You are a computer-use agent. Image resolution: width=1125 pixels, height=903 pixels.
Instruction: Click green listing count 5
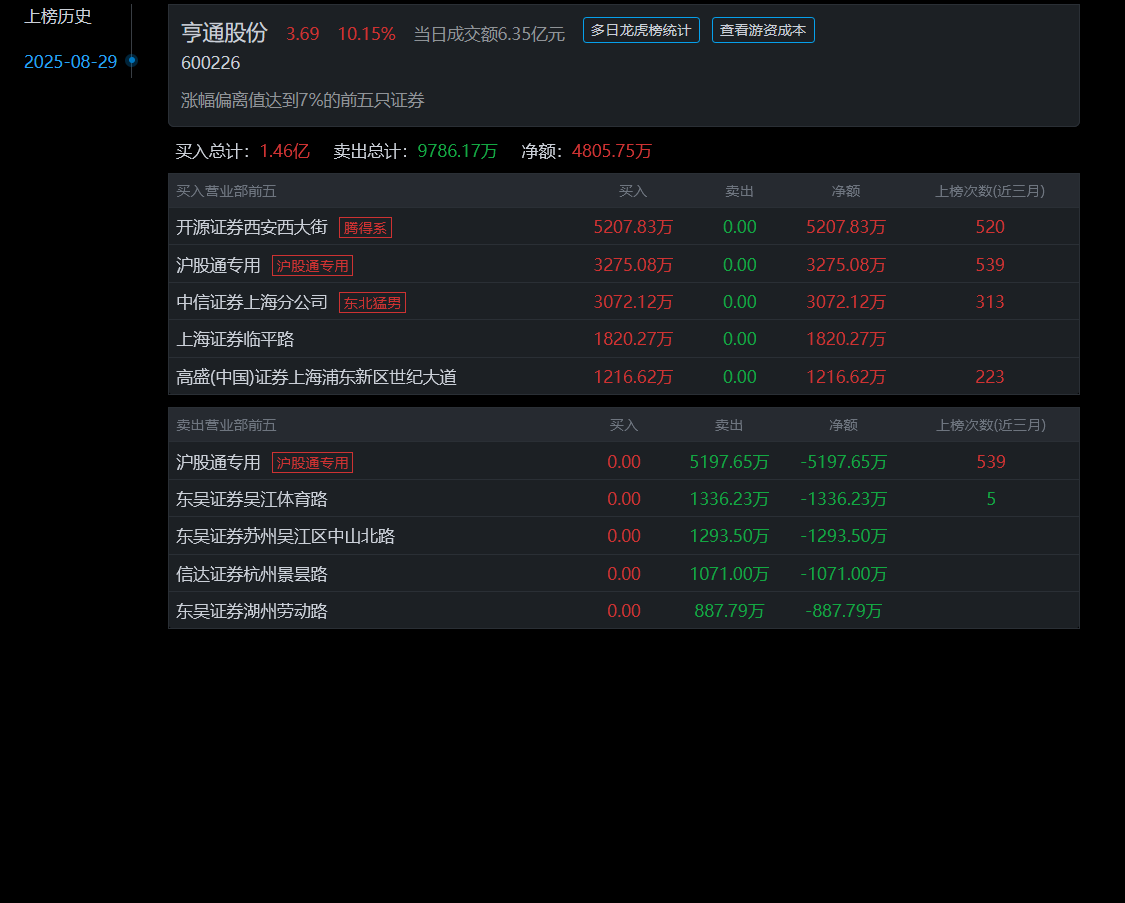(x=991, y=499)
